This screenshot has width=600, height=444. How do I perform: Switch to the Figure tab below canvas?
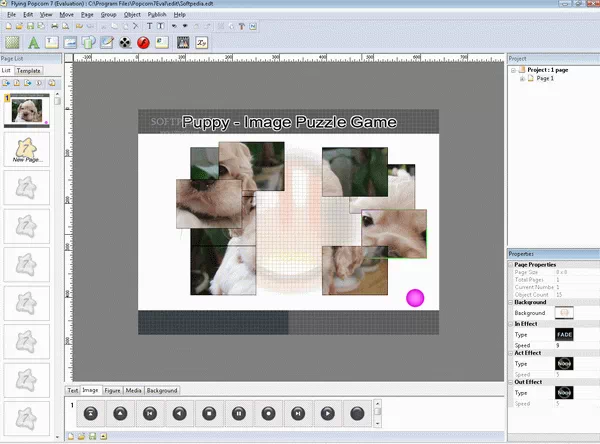pos(112,390)
